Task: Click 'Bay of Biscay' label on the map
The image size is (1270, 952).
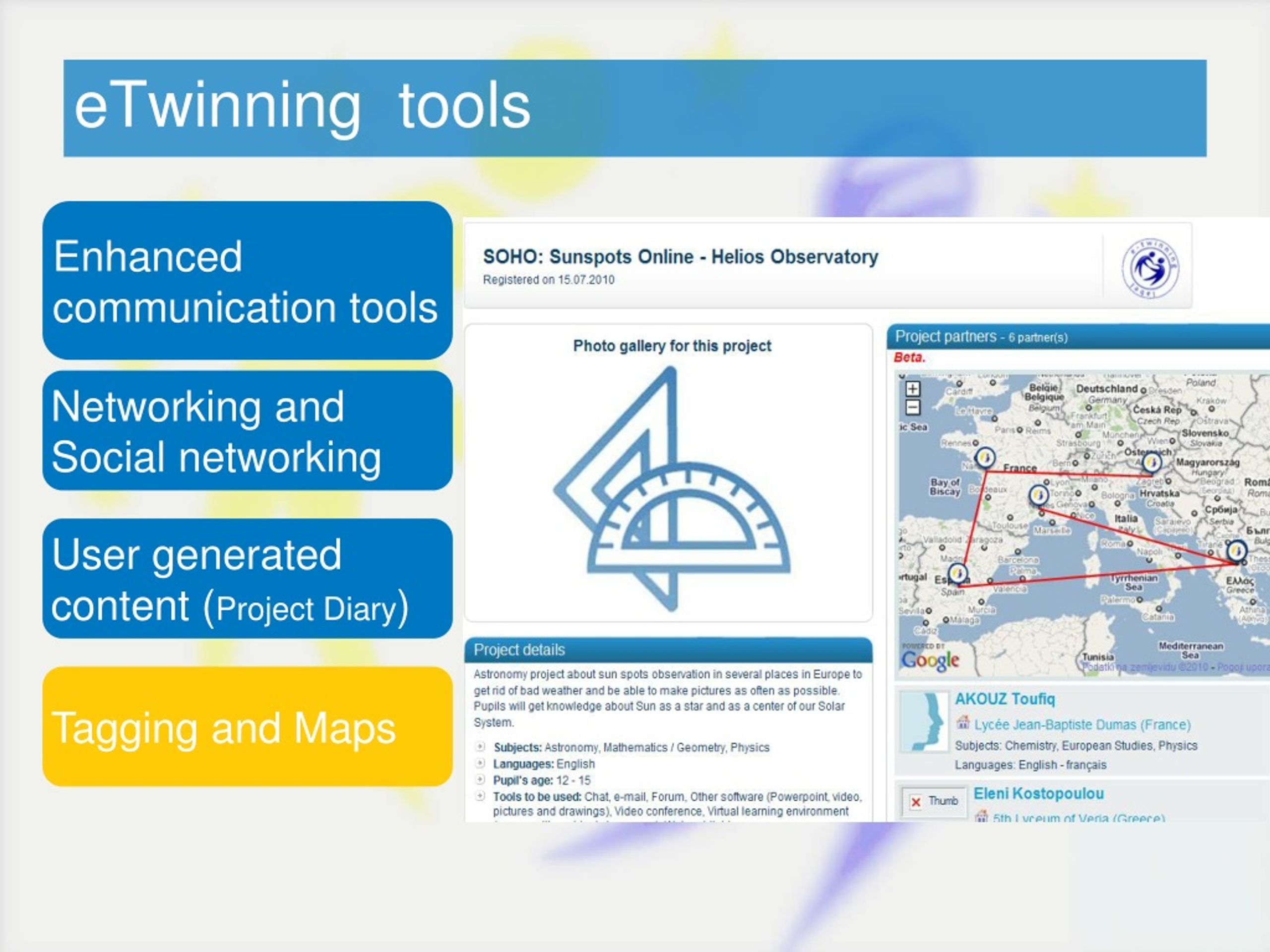Action: point(945,486)
